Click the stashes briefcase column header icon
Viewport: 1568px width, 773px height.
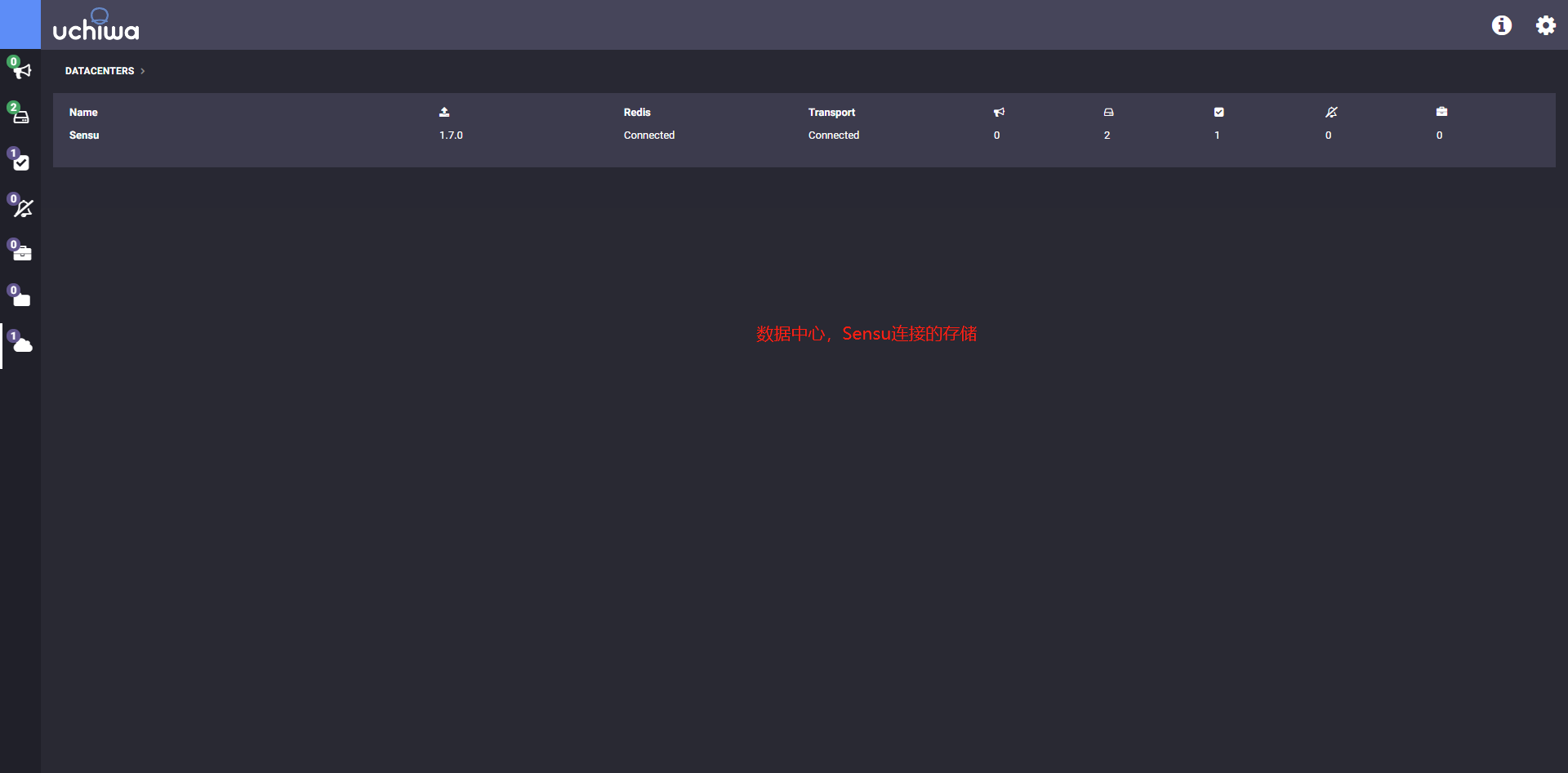click(1441, 112)
